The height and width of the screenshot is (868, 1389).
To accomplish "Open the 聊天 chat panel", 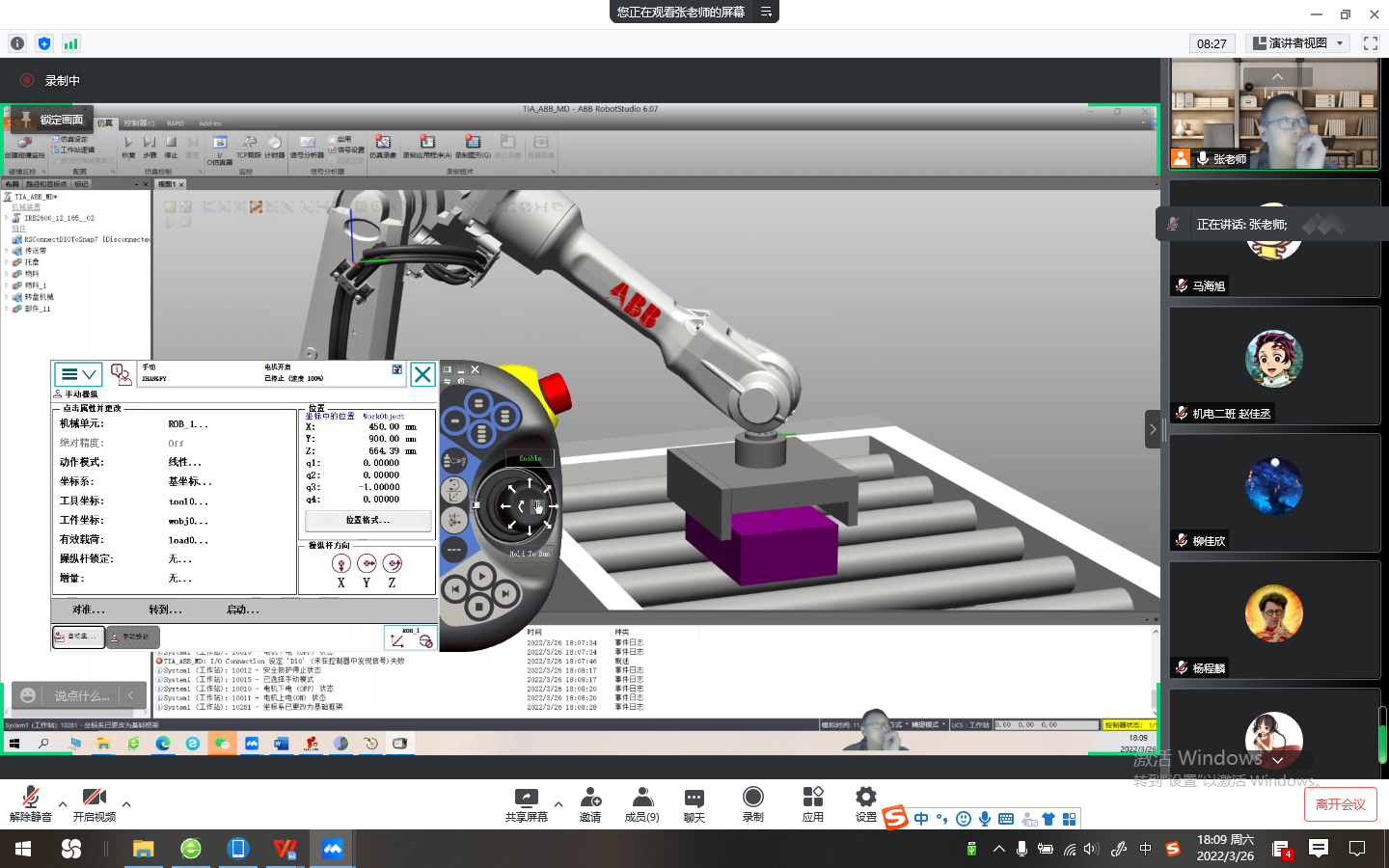I will [x=694, y=803].
